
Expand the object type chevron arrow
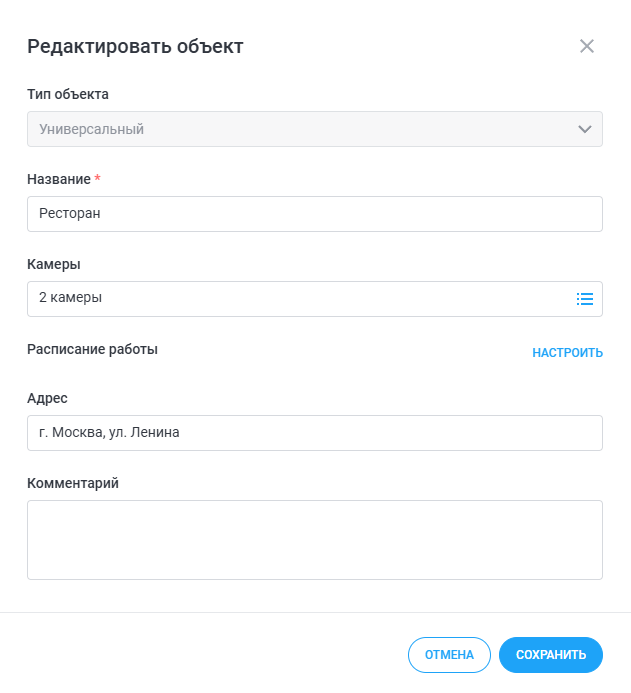pos(585,129)
